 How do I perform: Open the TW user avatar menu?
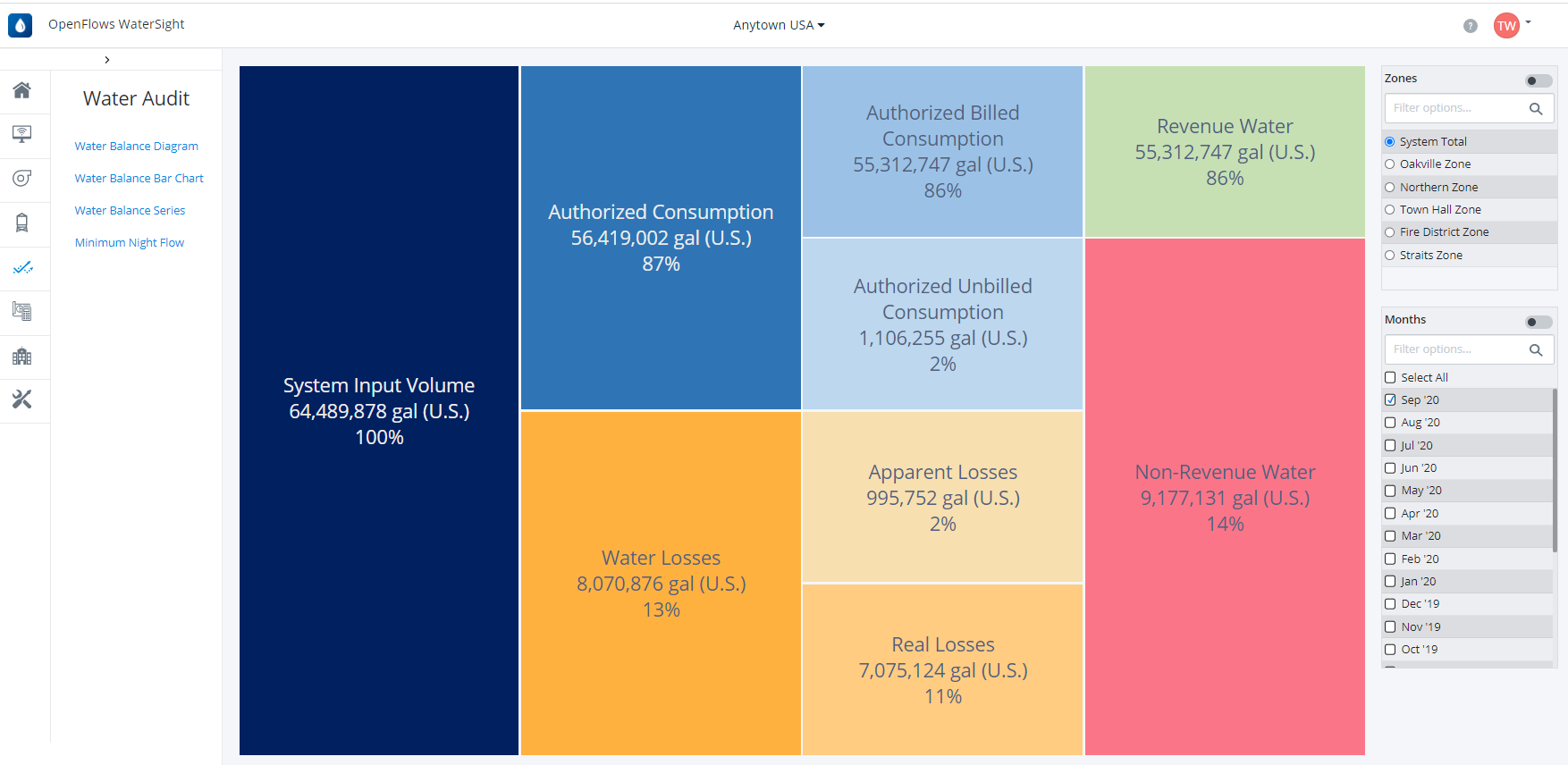pos(1506,26)
